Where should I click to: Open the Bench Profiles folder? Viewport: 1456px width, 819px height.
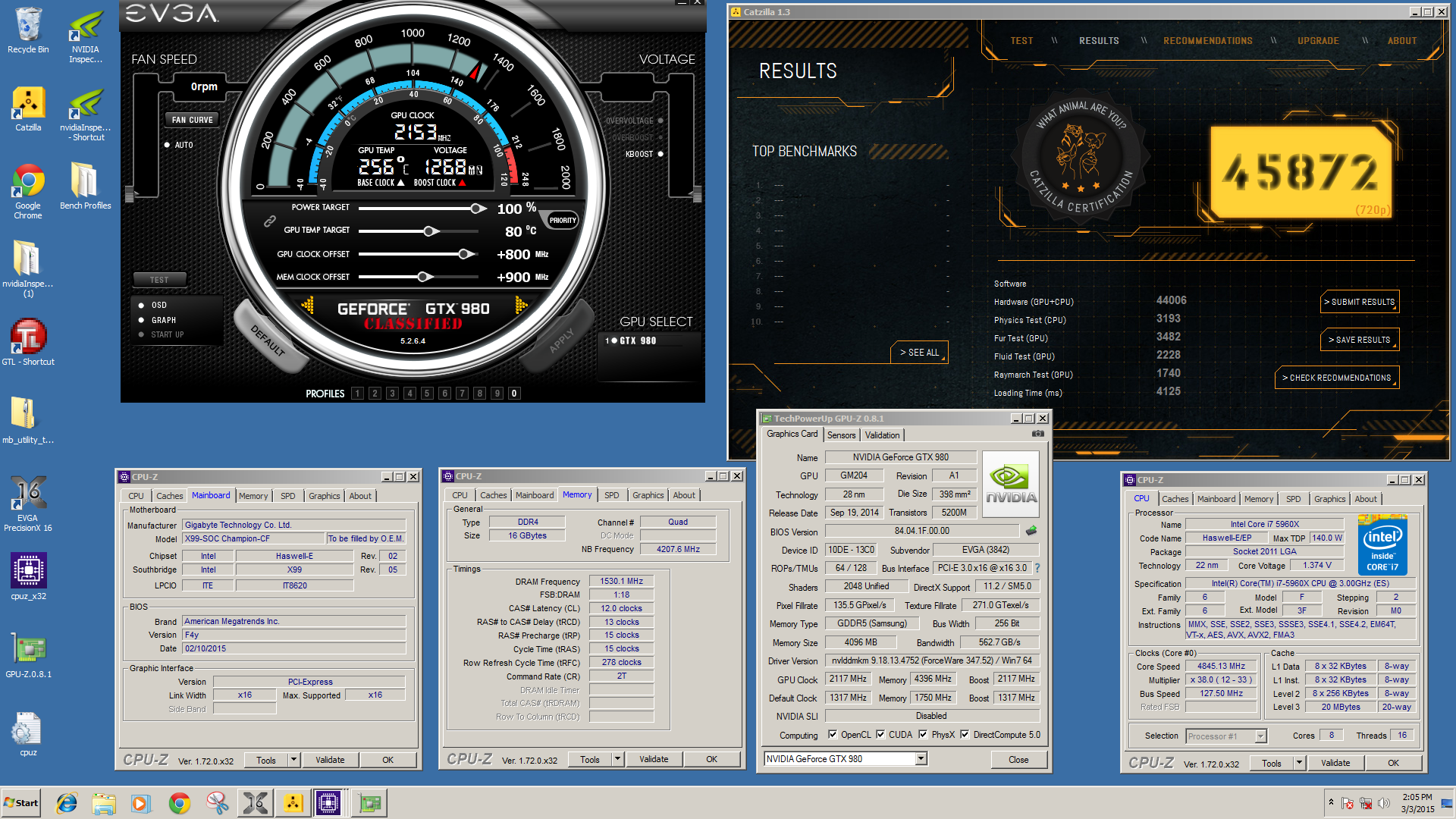click(85, 187)
